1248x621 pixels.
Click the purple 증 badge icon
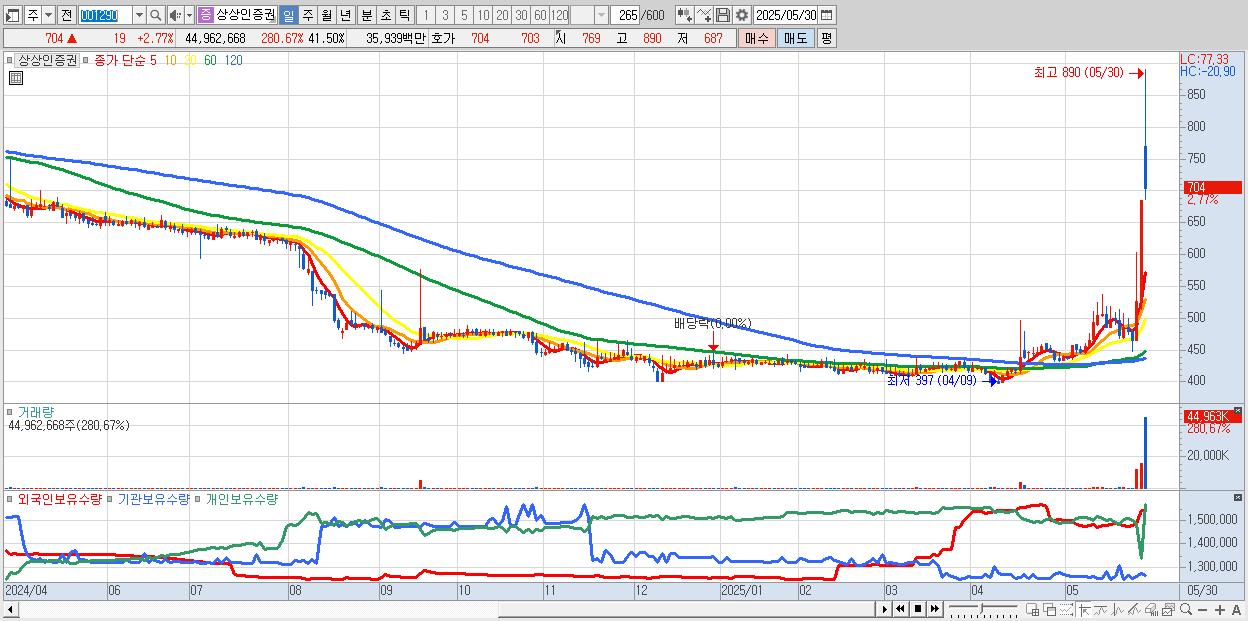pyautogui.click(x=205, y=15)
